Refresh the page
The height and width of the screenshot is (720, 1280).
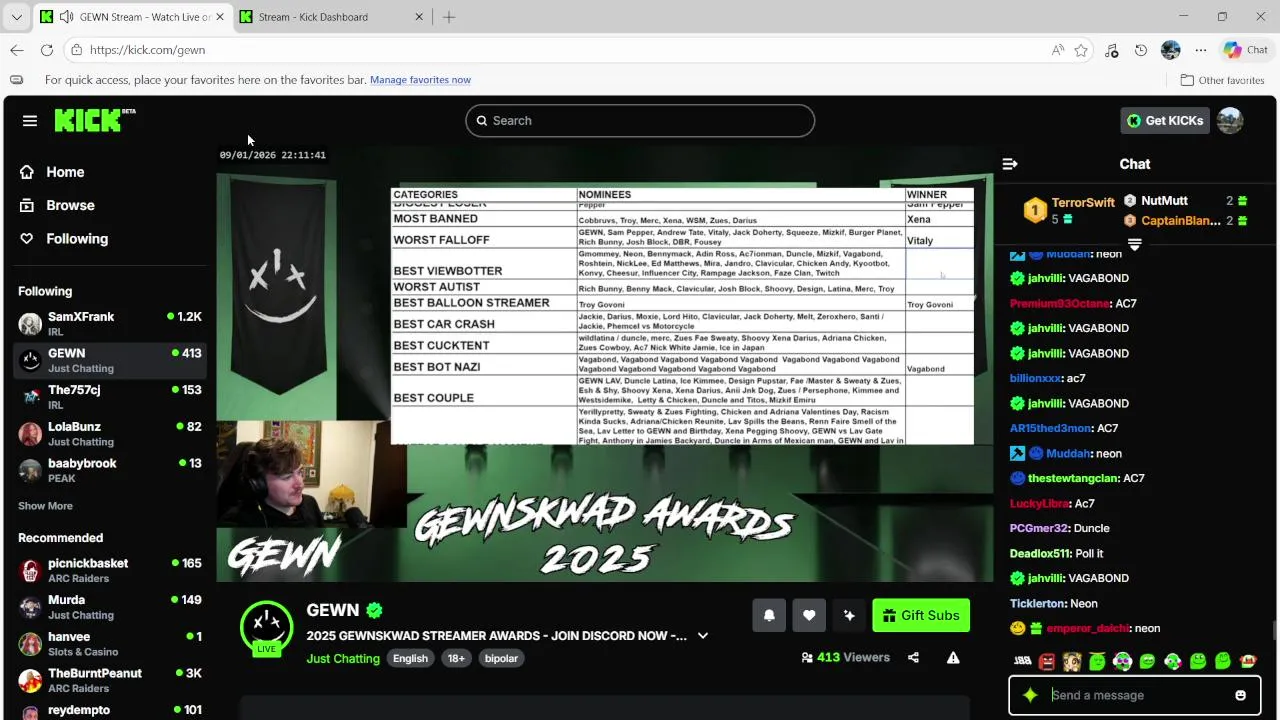[47, 50]
